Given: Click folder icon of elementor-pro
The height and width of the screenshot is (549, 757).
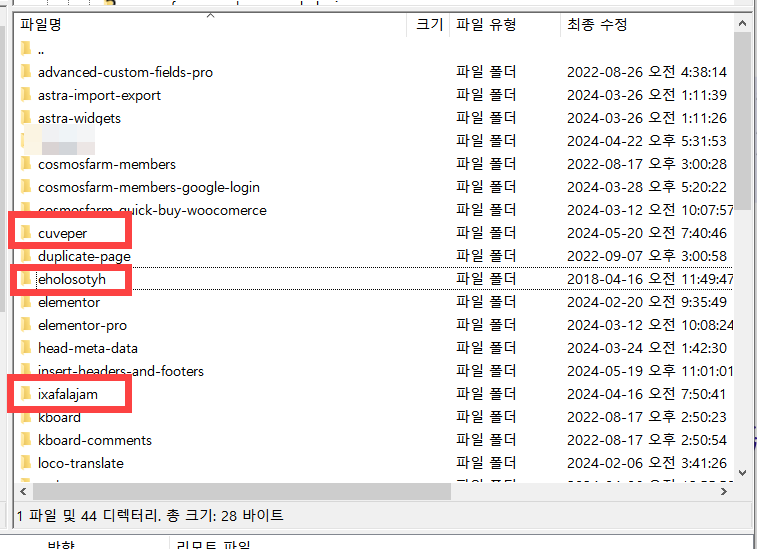Looking at the screenshot, I should pyautogui.click(x=26, y=325).
